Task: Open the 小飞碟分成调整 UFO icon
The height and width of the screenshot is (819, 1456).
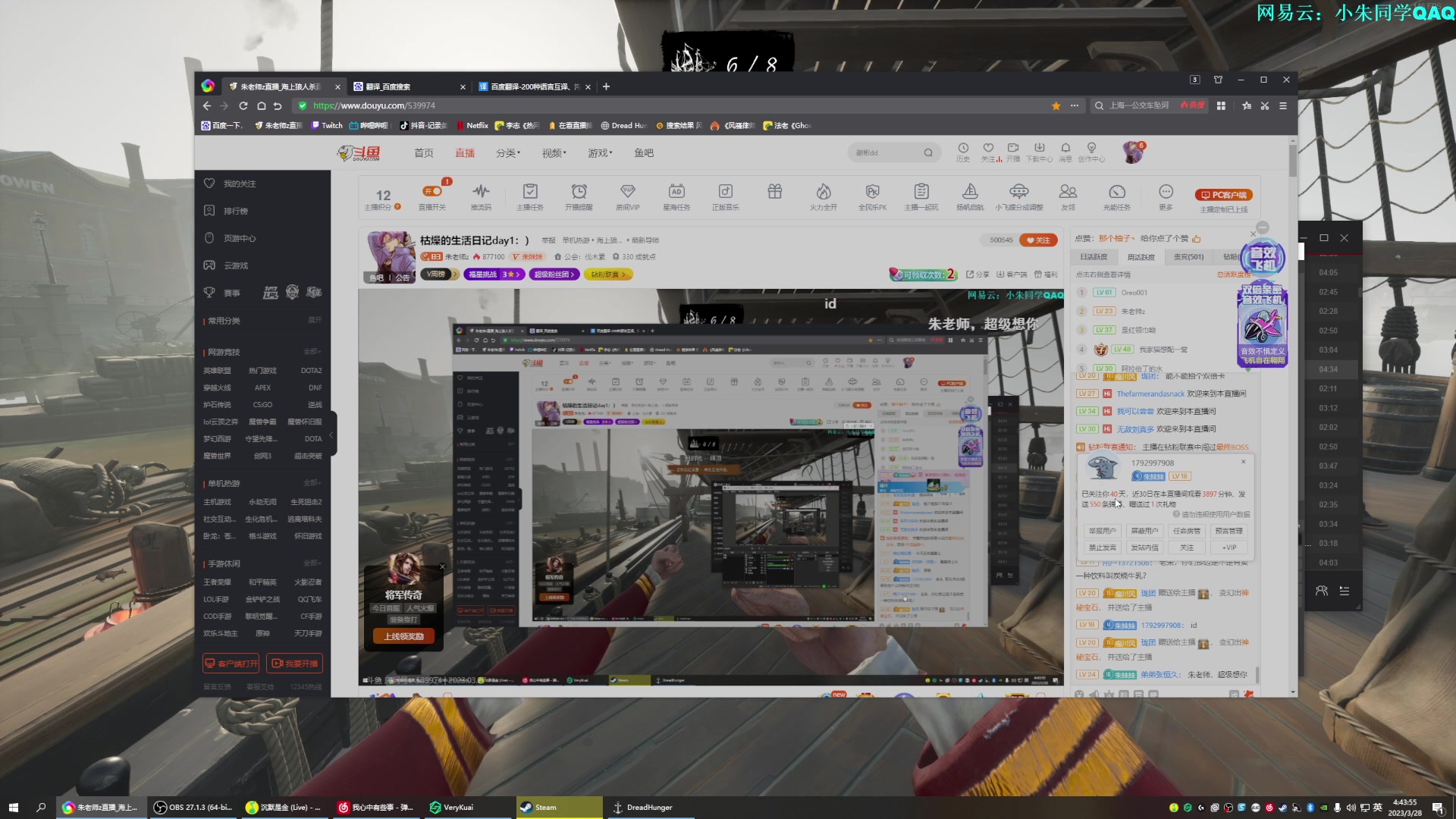Action: pyautogui.click(x=1019, y=196)
